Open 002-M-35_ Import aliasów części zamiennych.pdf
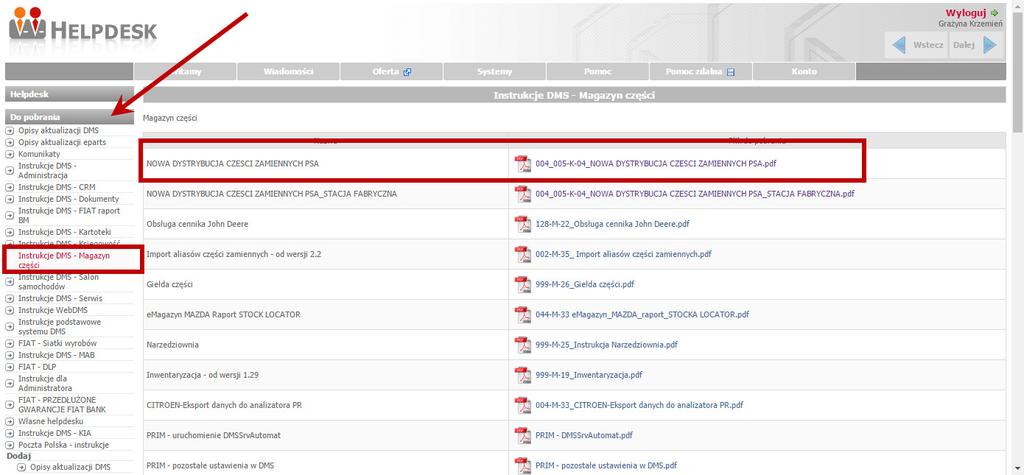Screen dimensions: 1024x475 pyautogui.click(x=623, y=254)
